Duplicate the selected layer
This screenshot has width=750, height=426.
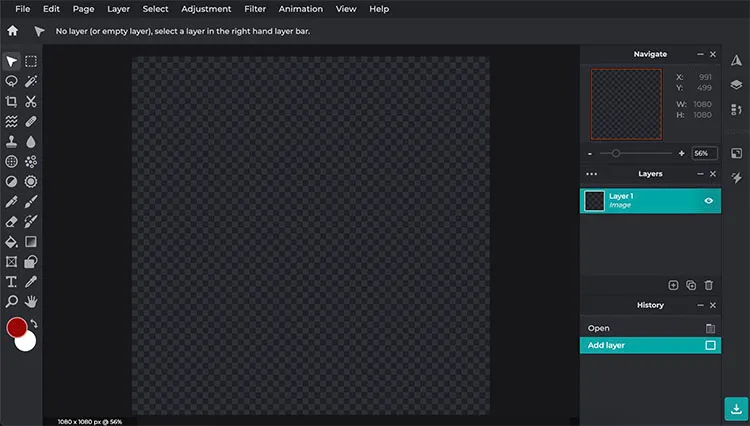click(x=691, y=285)
